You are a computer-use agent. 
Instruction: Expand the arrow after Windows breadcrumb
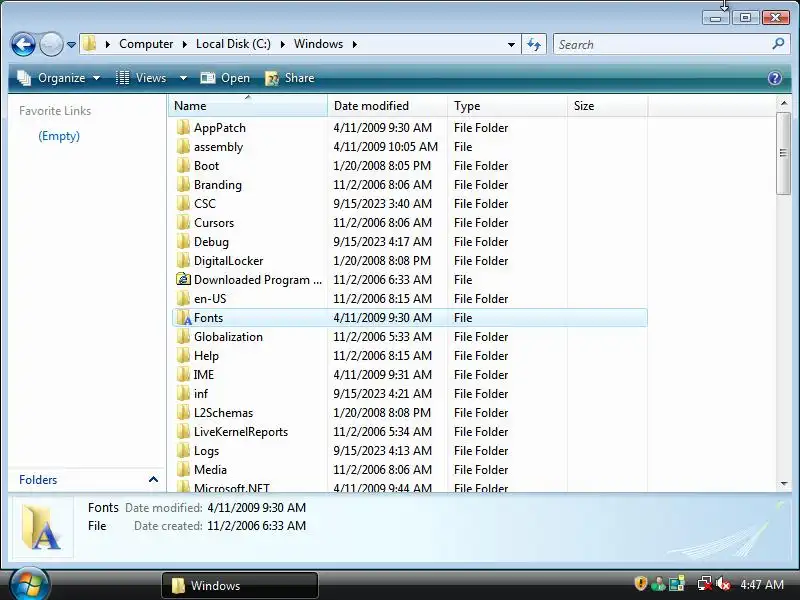pos(355,44)
